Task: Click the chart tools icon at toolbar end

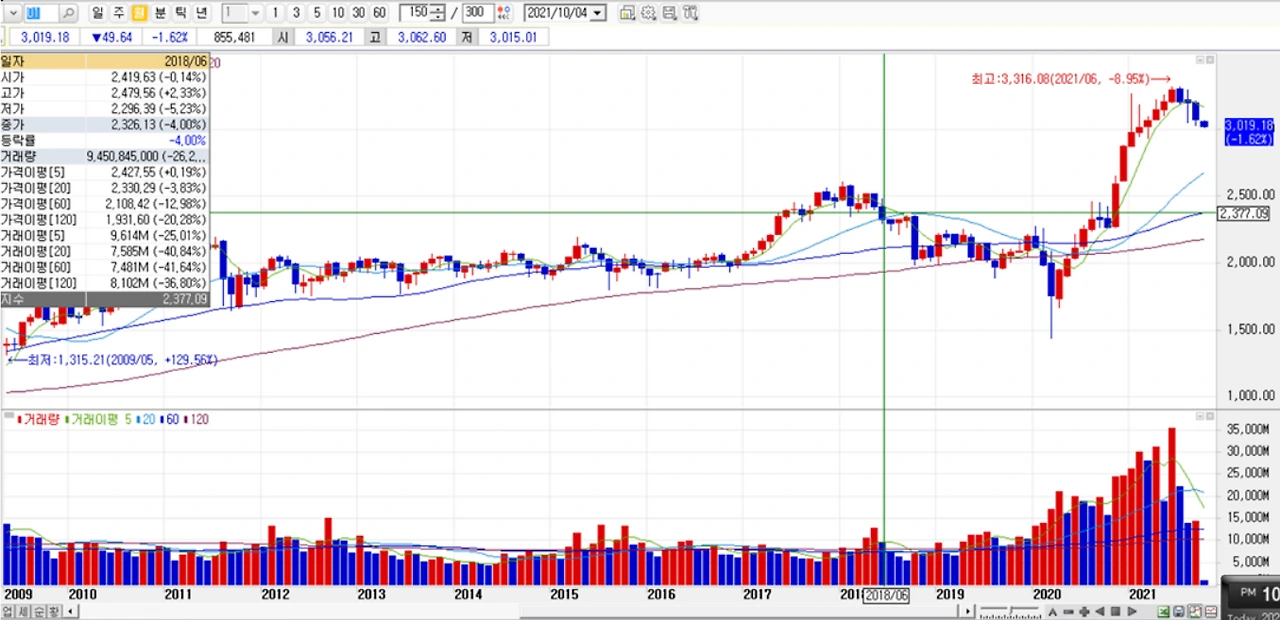Action: (x=689, y=13)
